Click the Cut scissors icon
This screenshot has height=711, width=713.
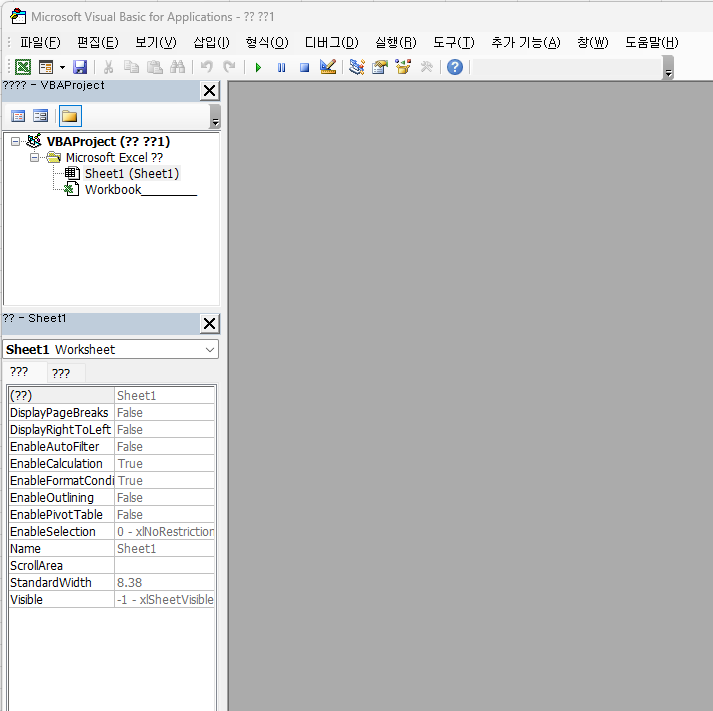click(108, 67)
